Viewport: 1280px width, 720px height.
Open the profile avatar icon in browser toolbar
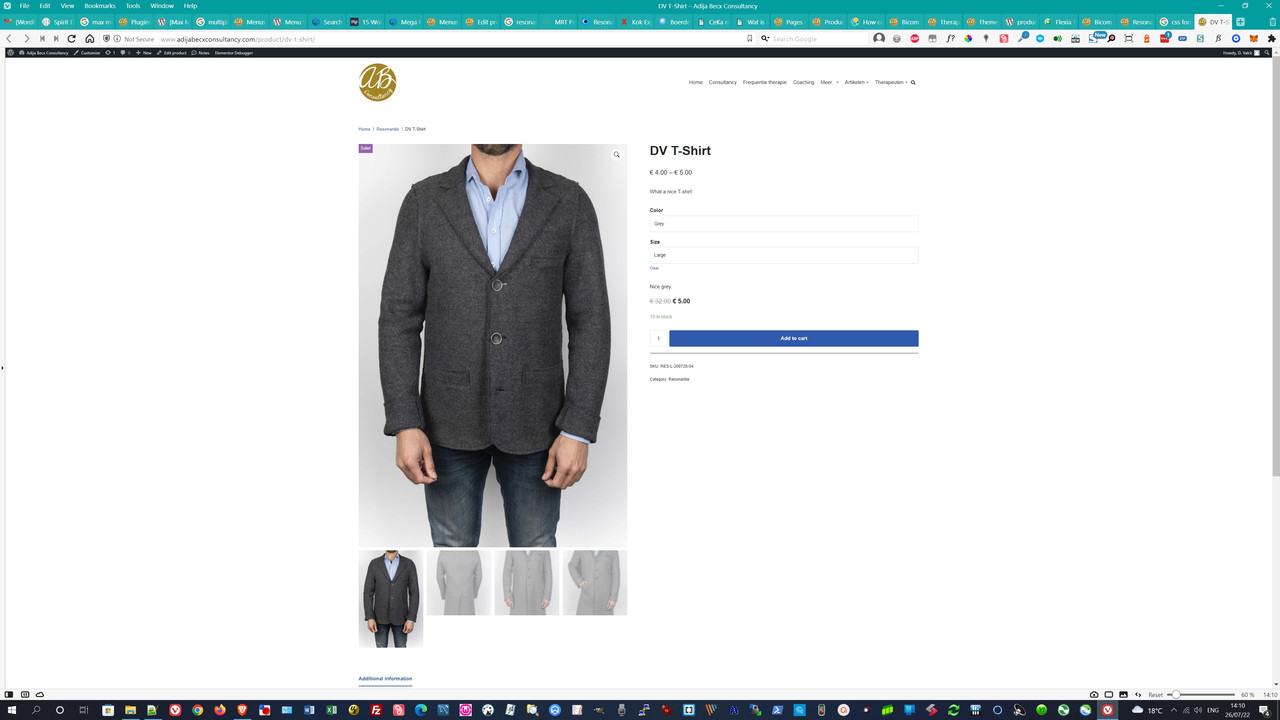[879, 38]
